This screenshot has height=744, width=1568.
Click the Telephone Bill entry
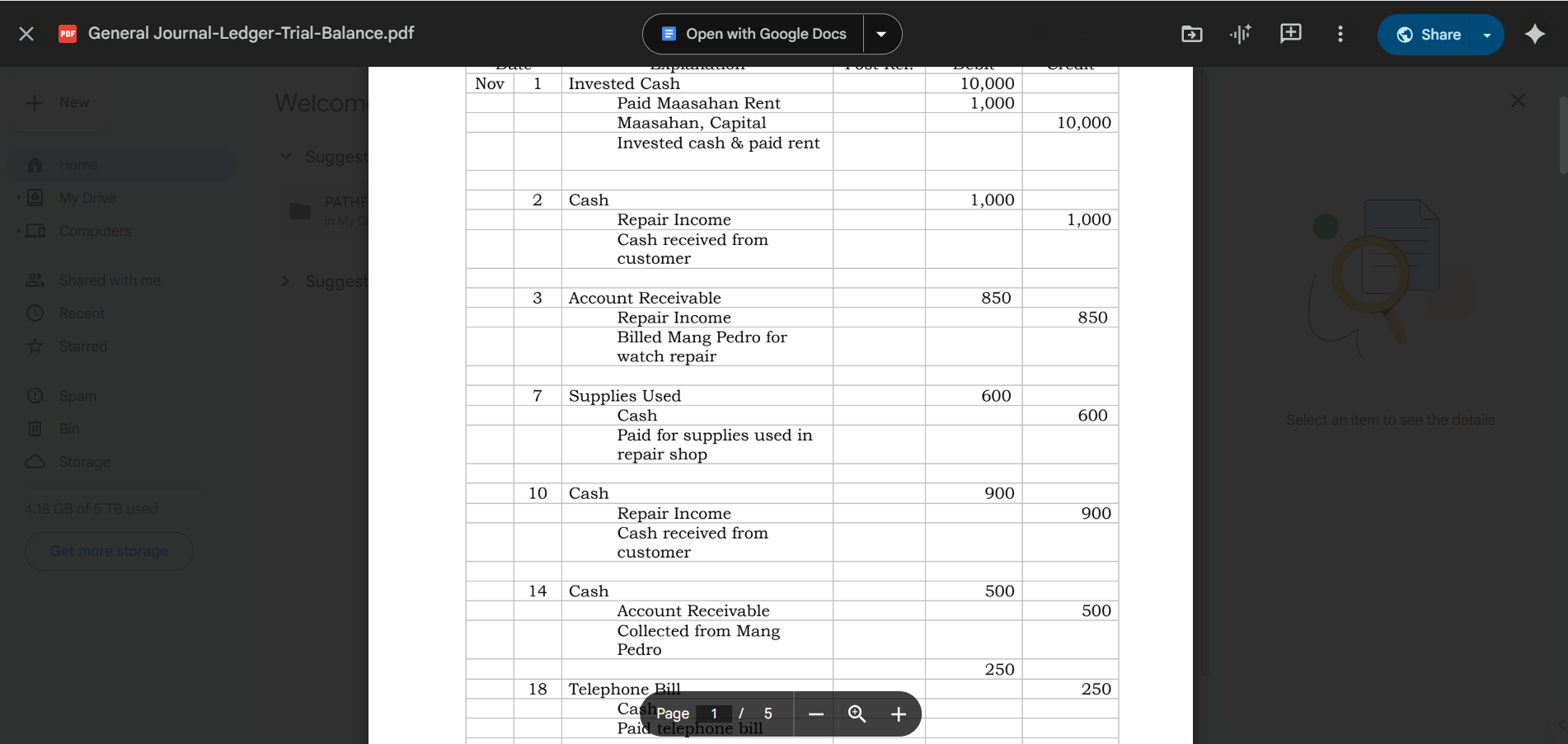tap(625, 689)
